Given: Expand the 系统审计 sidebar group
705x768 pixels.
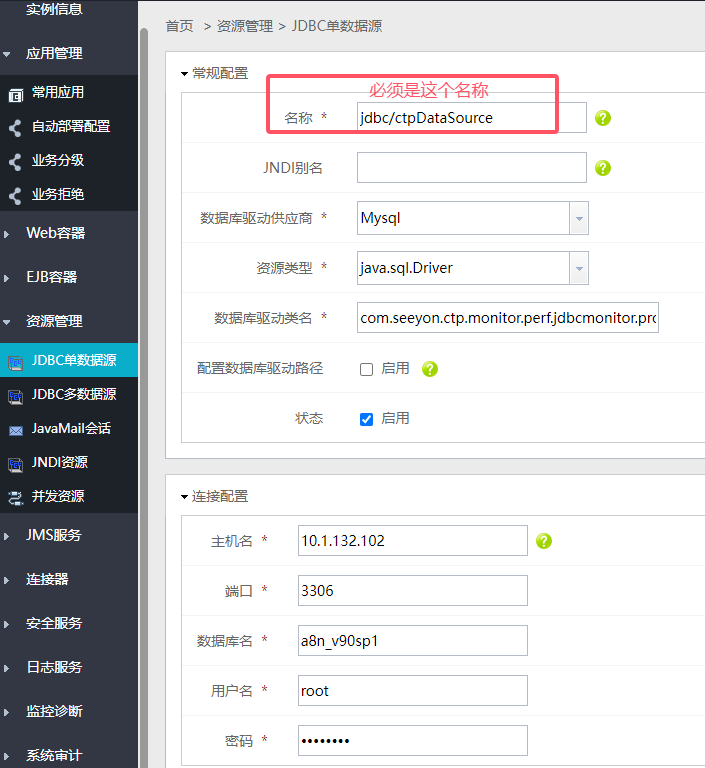Looking at the screenshot, I should click(x=6, y=756).
